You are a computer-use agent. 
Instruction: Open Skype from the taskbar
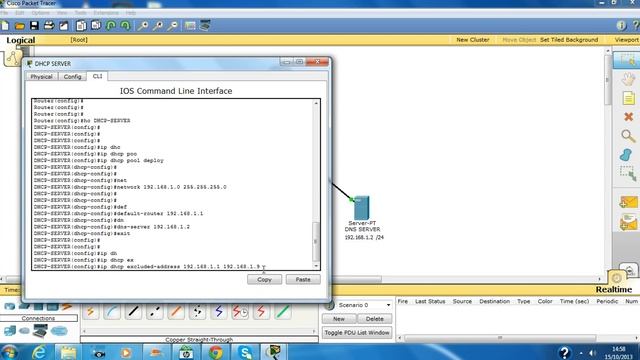[x=245, y=352]
